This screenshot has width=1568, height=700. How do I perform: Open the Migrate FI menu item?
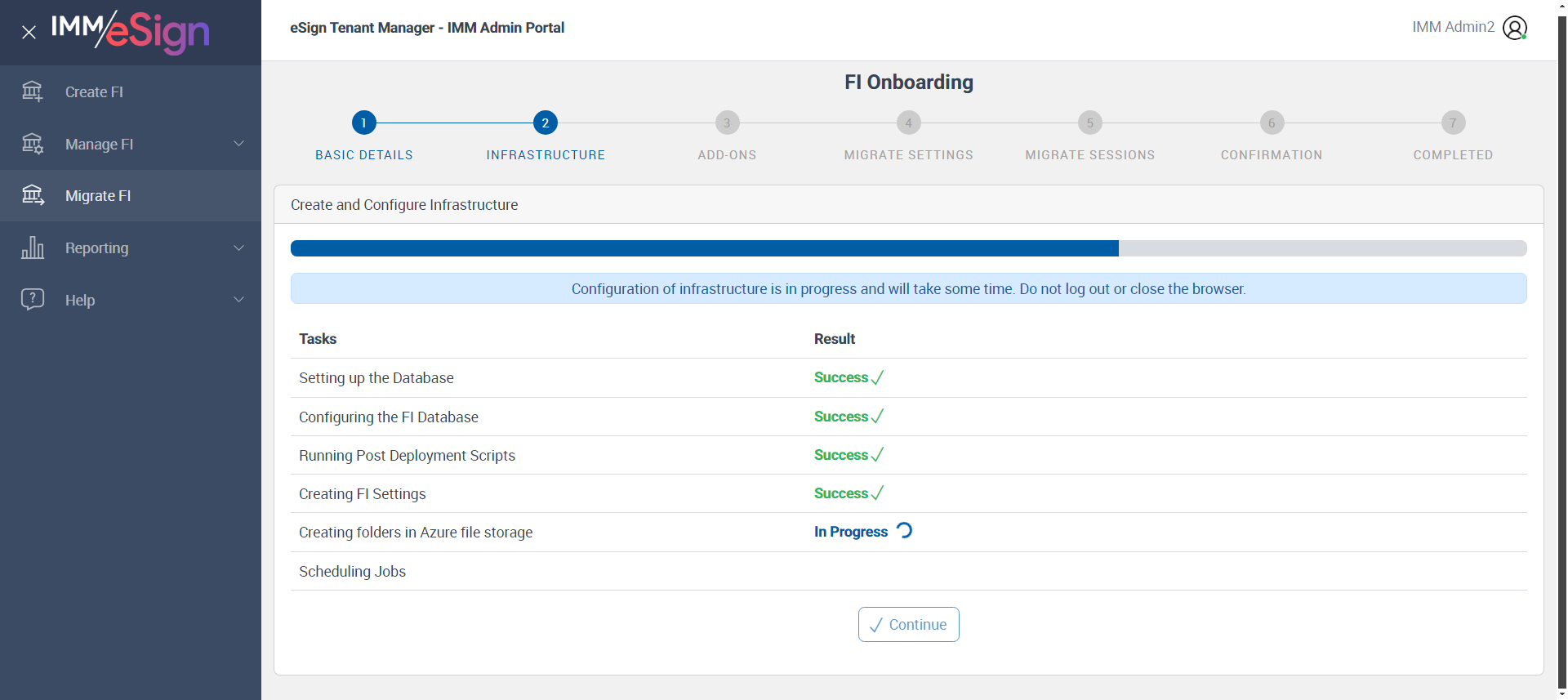pyautogui.click(x=98, y=196)
